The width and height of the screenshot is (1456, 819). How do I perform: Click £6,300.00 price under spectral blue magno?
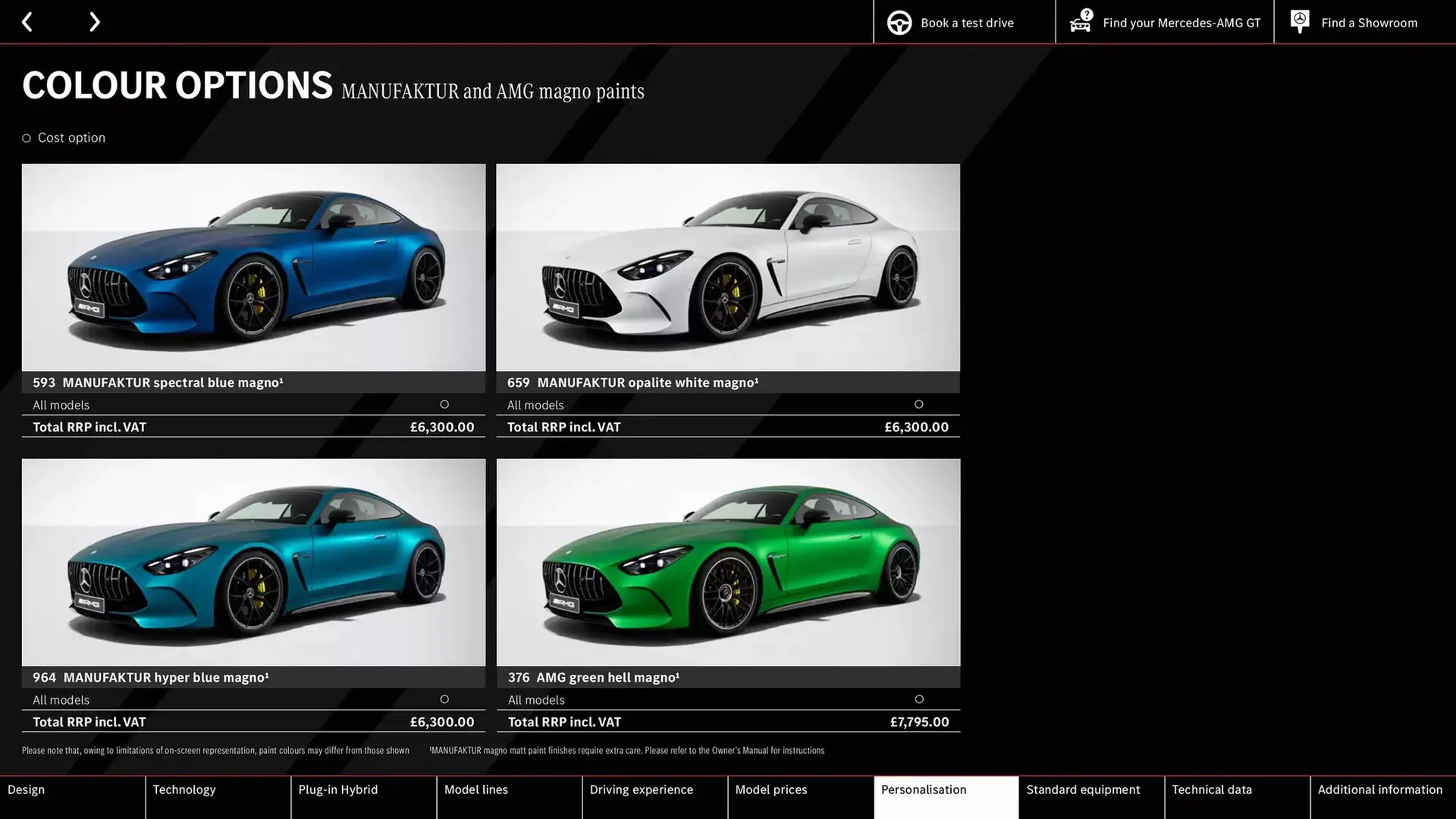tap(442, 427)
